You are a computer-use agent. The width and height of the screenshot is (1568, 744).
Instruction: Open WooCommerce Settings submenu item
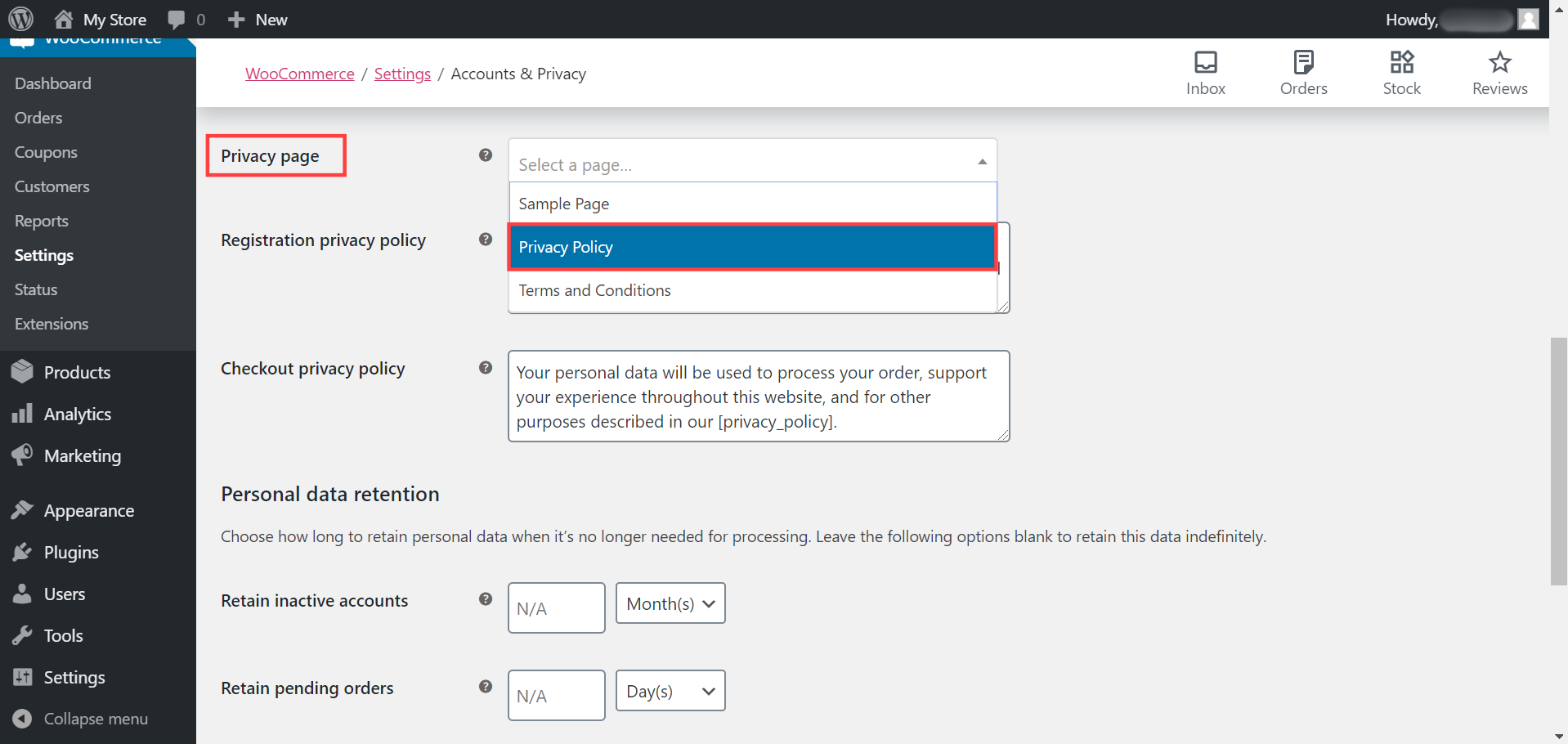pos(44,255)
